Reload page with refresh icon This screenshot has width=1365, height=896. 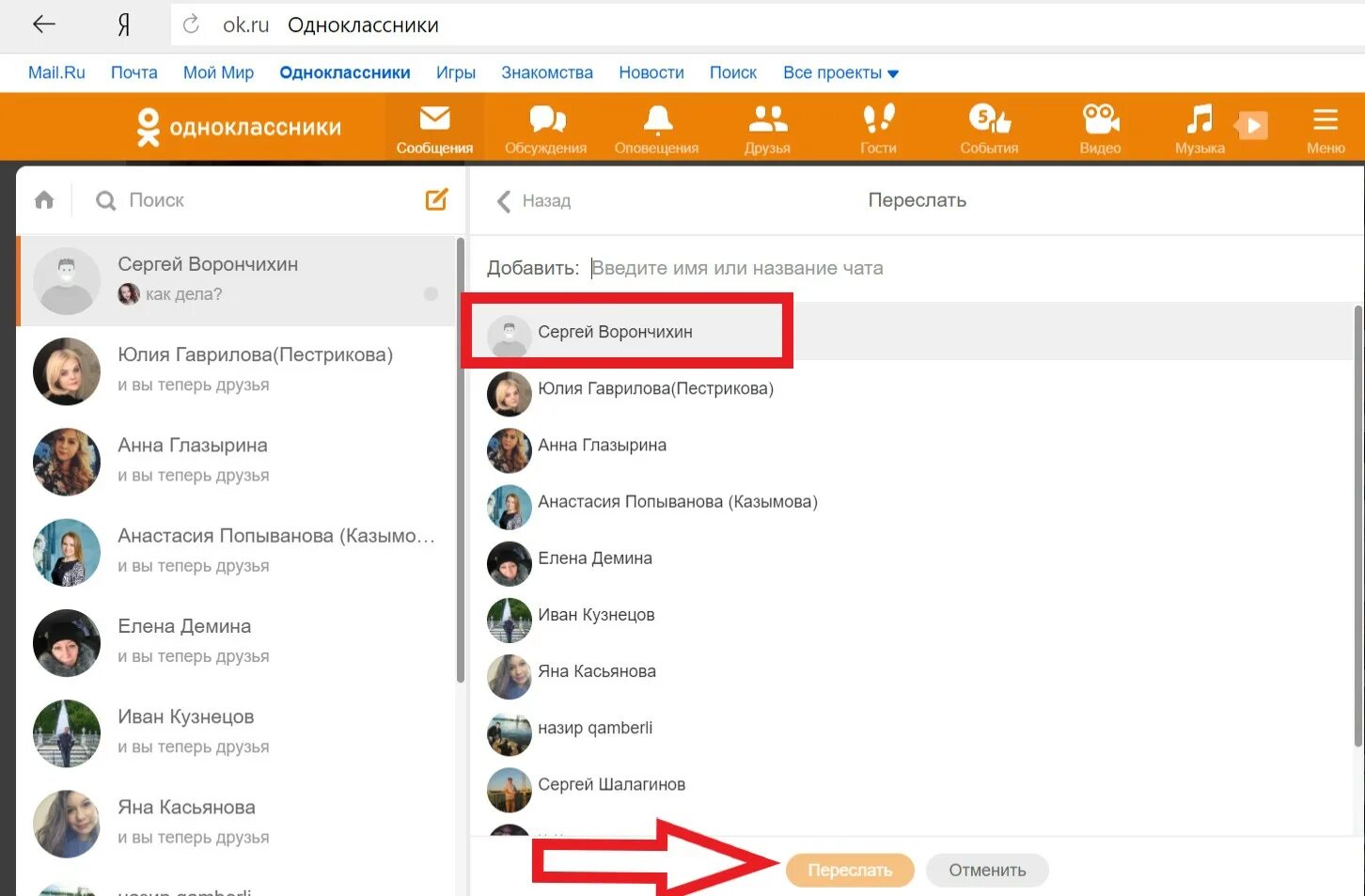[x=191, y=24]
